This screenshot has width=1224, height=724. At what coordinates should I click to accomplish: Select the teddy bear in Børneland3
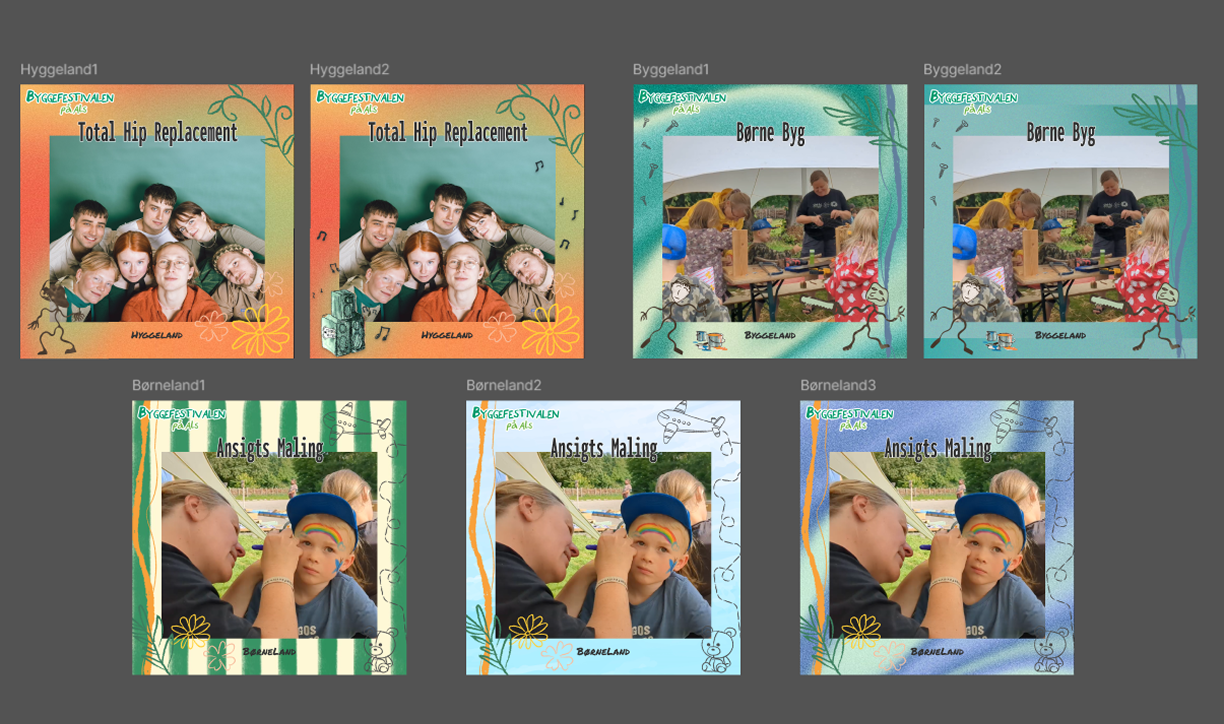tap(1049, 652)
